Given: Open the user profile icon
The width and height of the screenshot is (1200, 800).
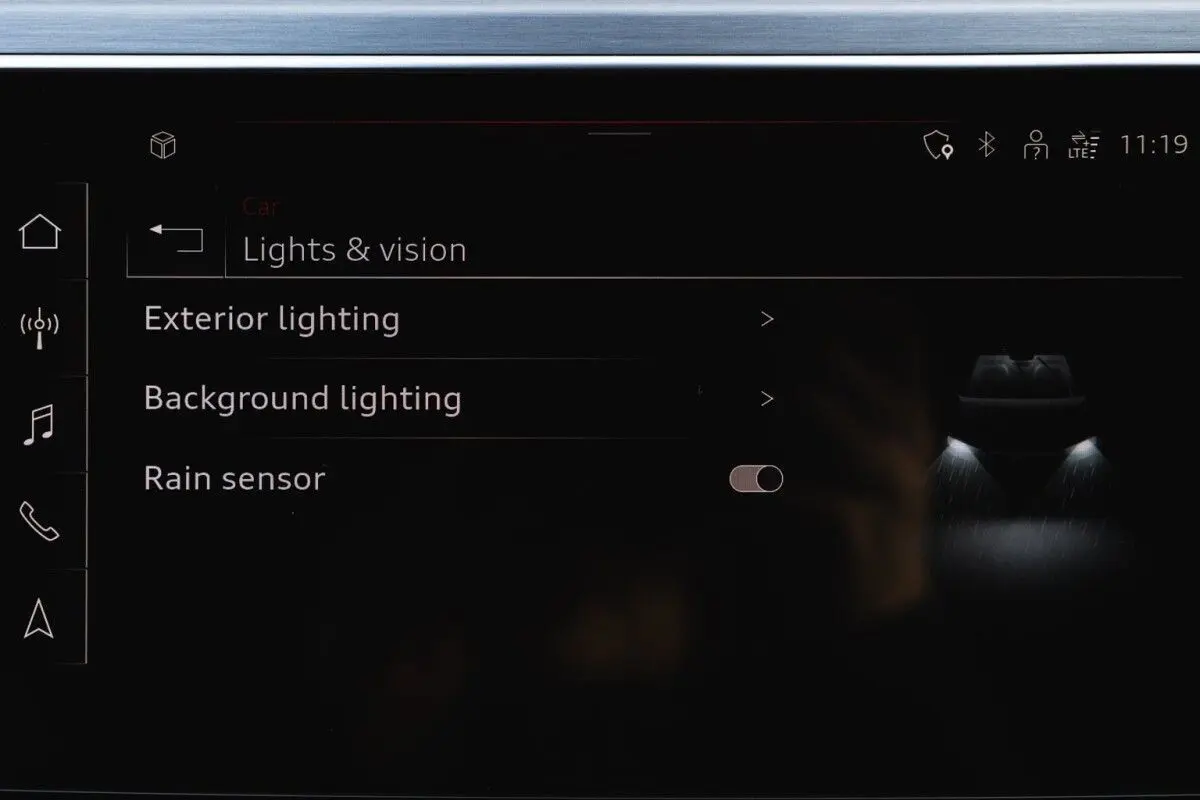Looking at the screenshot, I should click(1035, 145).
